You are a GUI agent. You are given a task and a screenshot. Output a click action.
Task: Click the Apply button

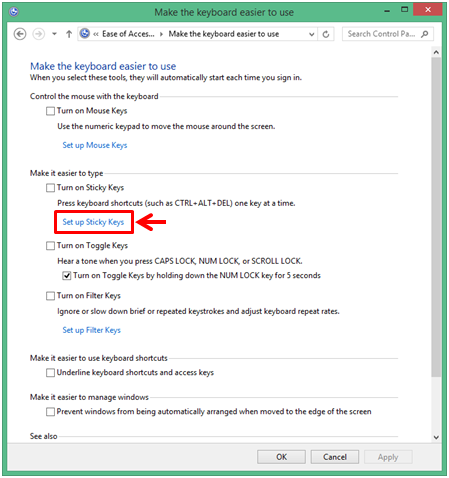(388, 457)
